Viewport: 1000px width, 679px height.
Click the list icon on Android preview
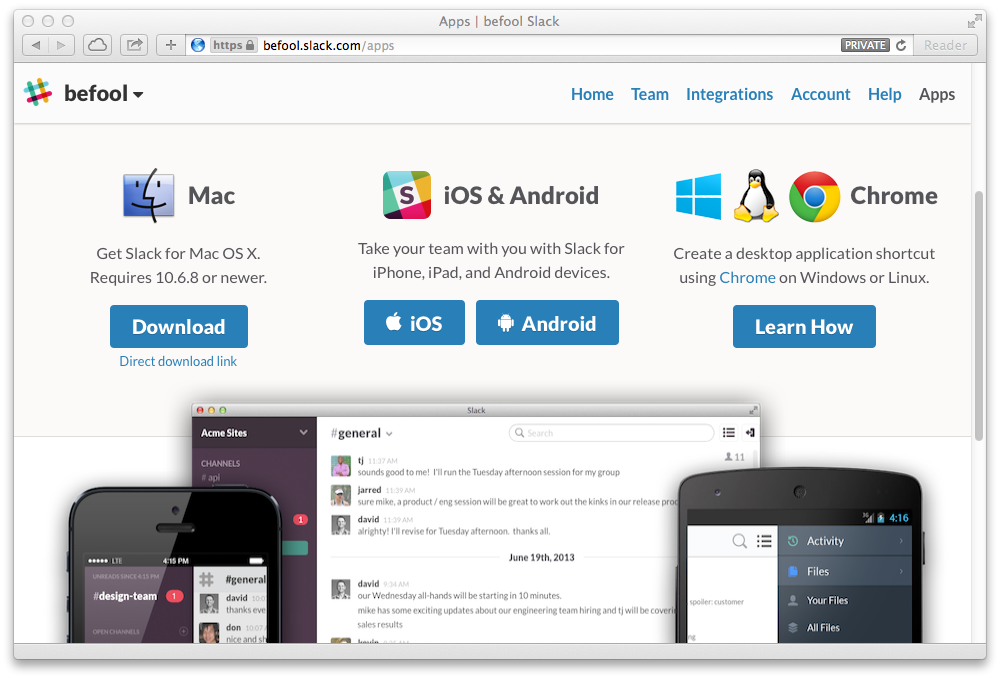coord(764,541)
